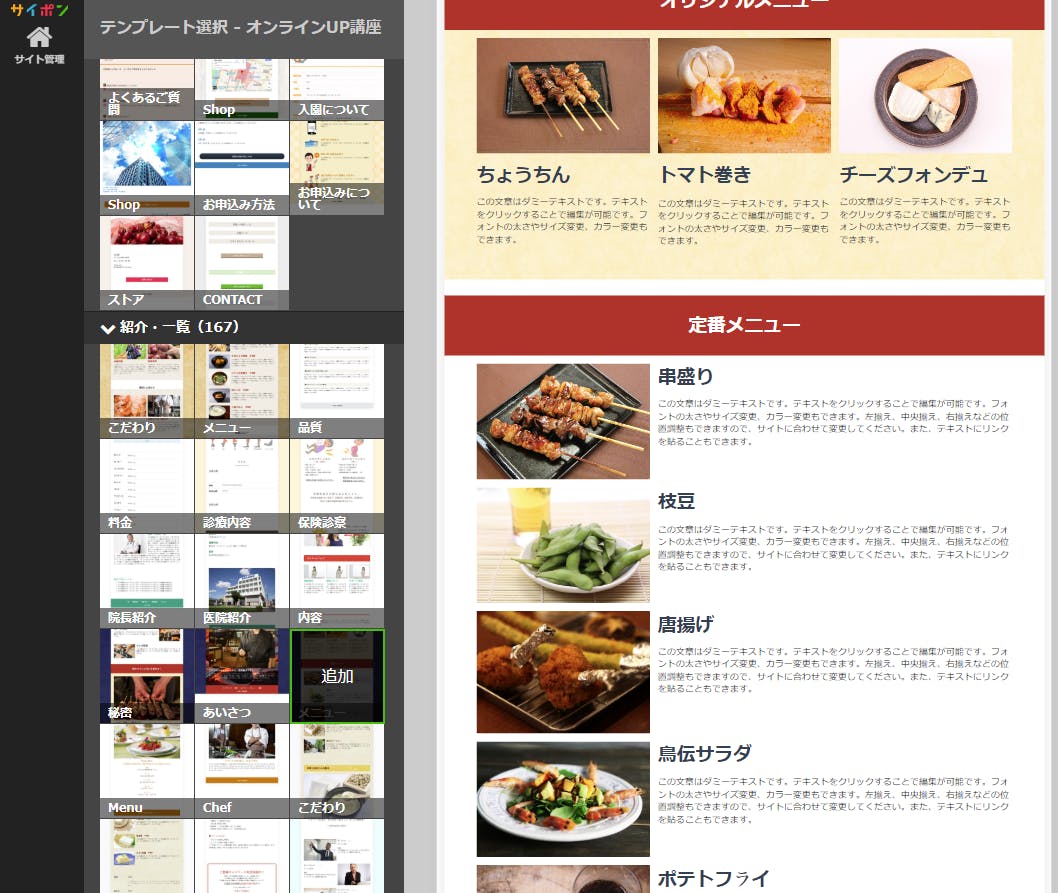Click the サイポン logo

point(39,9)
